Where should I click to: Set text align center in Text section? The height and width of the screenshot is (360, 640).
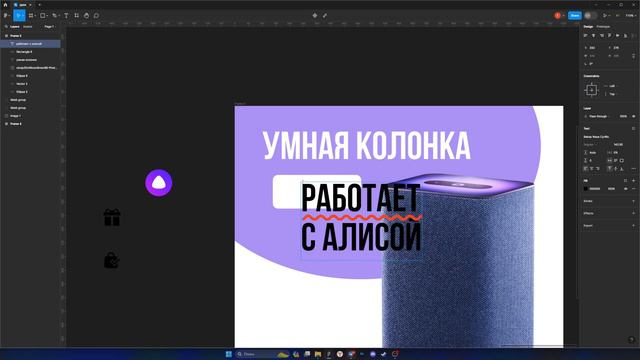tap(592, 169)
